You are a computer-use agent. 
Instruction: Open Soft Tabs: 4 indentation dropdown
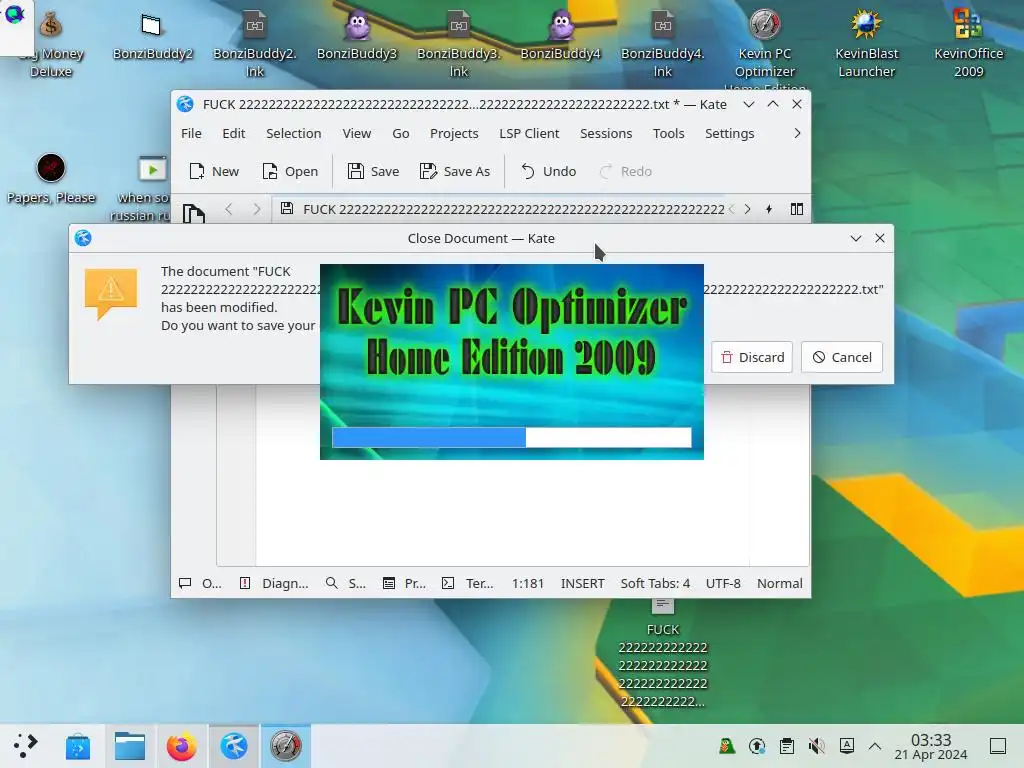pos(655,583)
